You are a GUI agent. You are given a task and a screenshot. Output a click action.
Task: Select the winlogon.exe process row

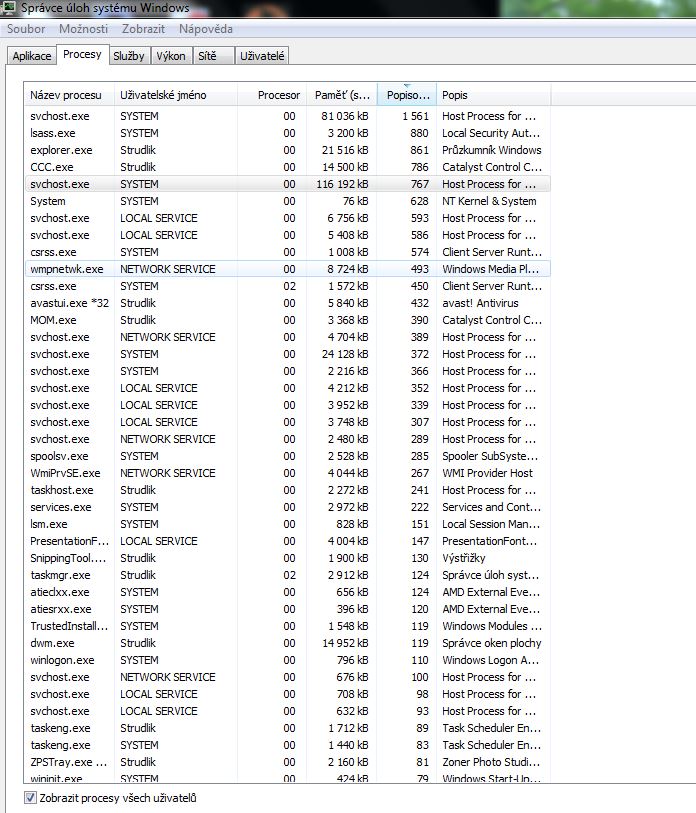click(x=287, y=660)
